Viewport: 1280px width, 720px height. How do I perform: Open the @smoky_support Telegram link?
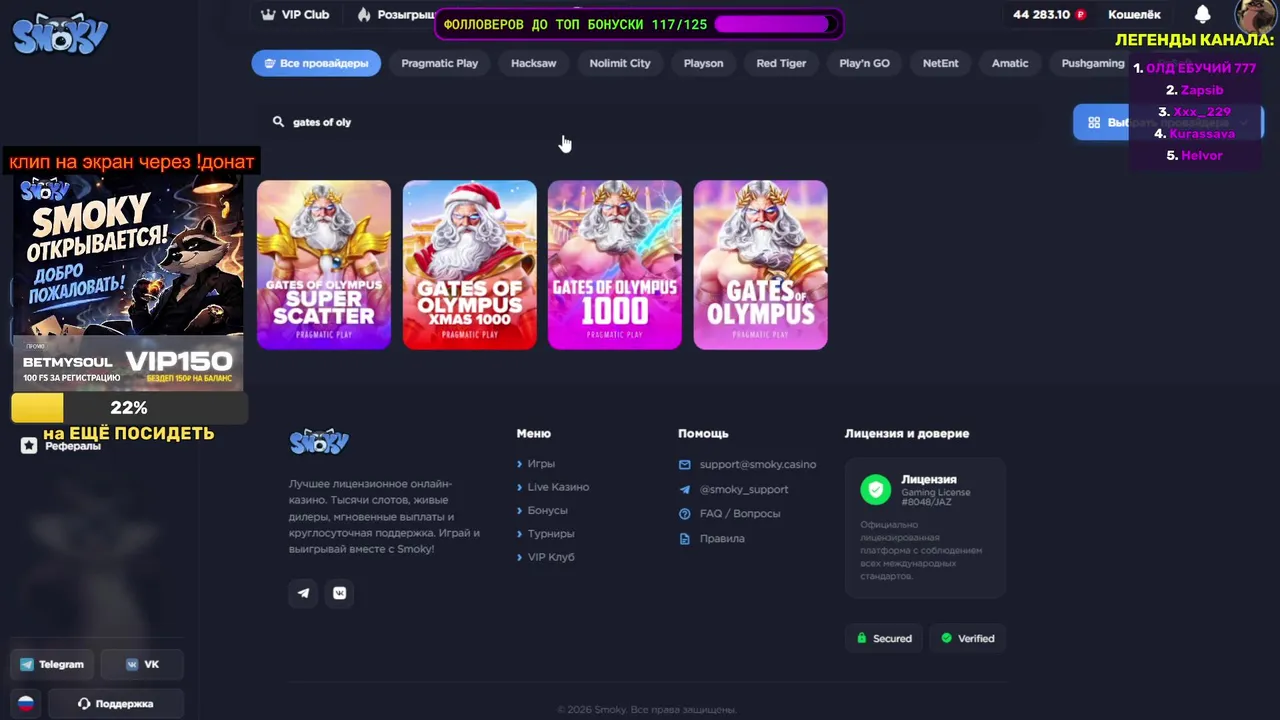click(x=744, y=490)
